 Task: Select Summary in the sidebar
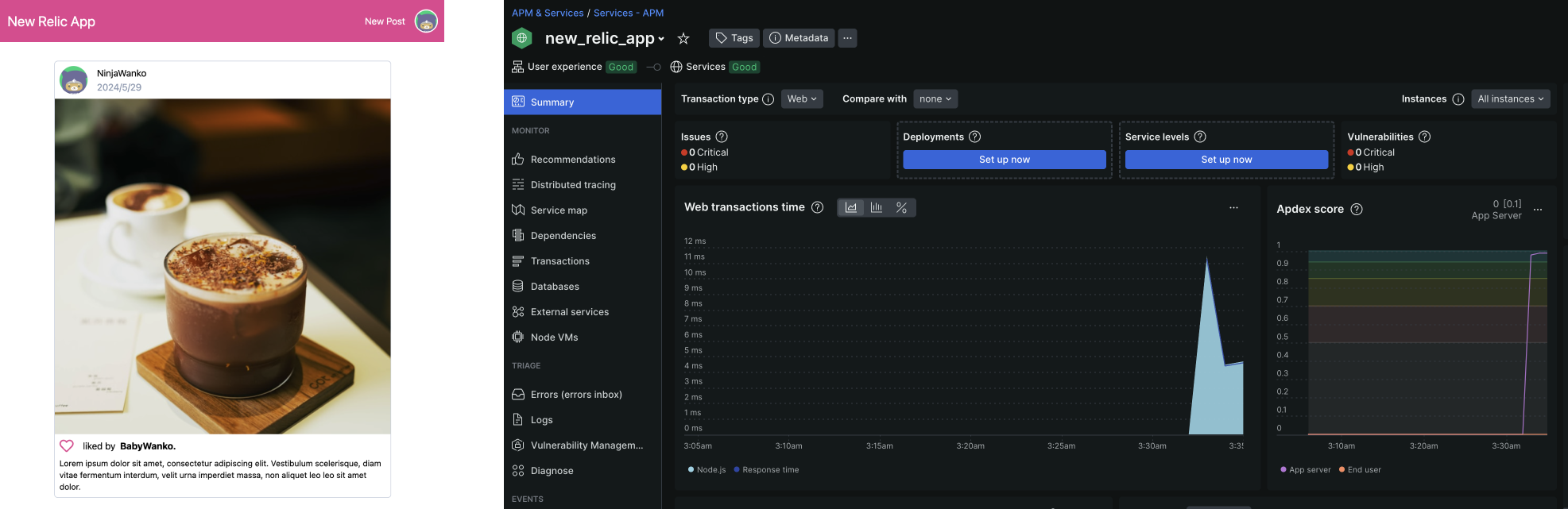[583, 102]
